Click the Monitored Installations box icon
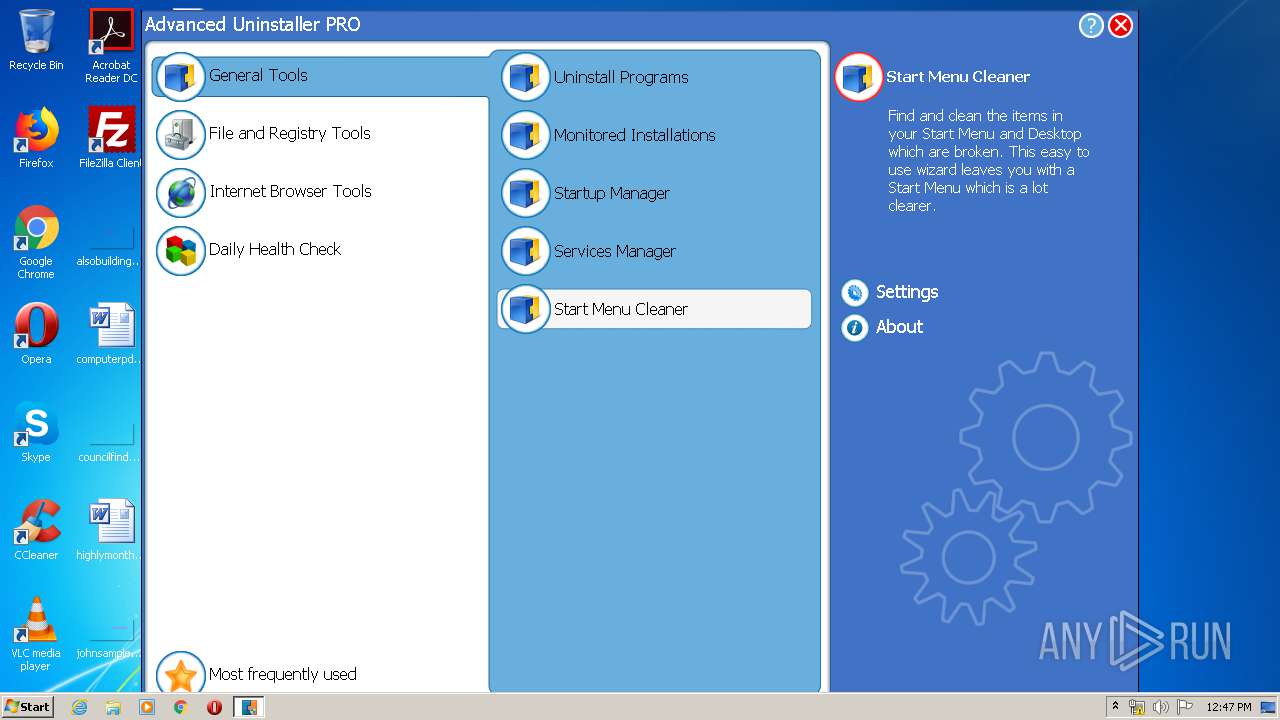 (525, 135)
